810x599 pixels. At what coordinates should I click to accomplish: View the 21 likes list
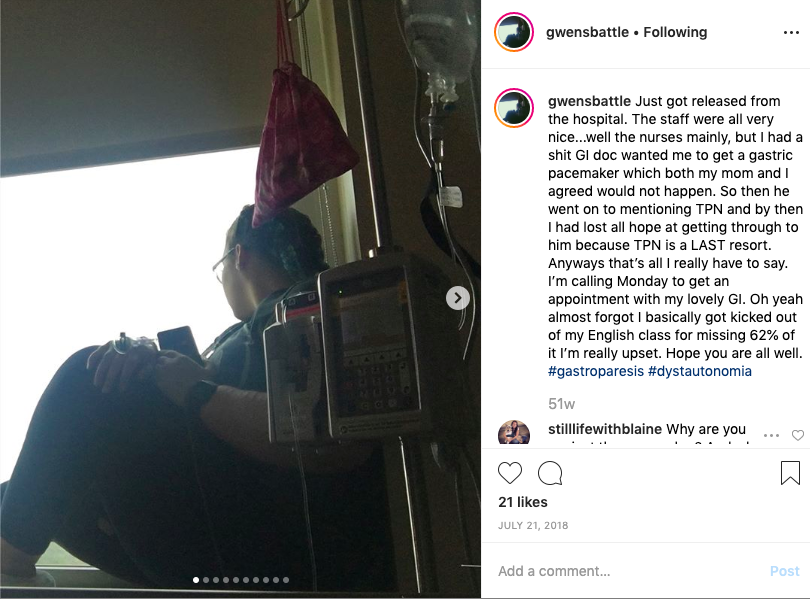pos(523,502)
